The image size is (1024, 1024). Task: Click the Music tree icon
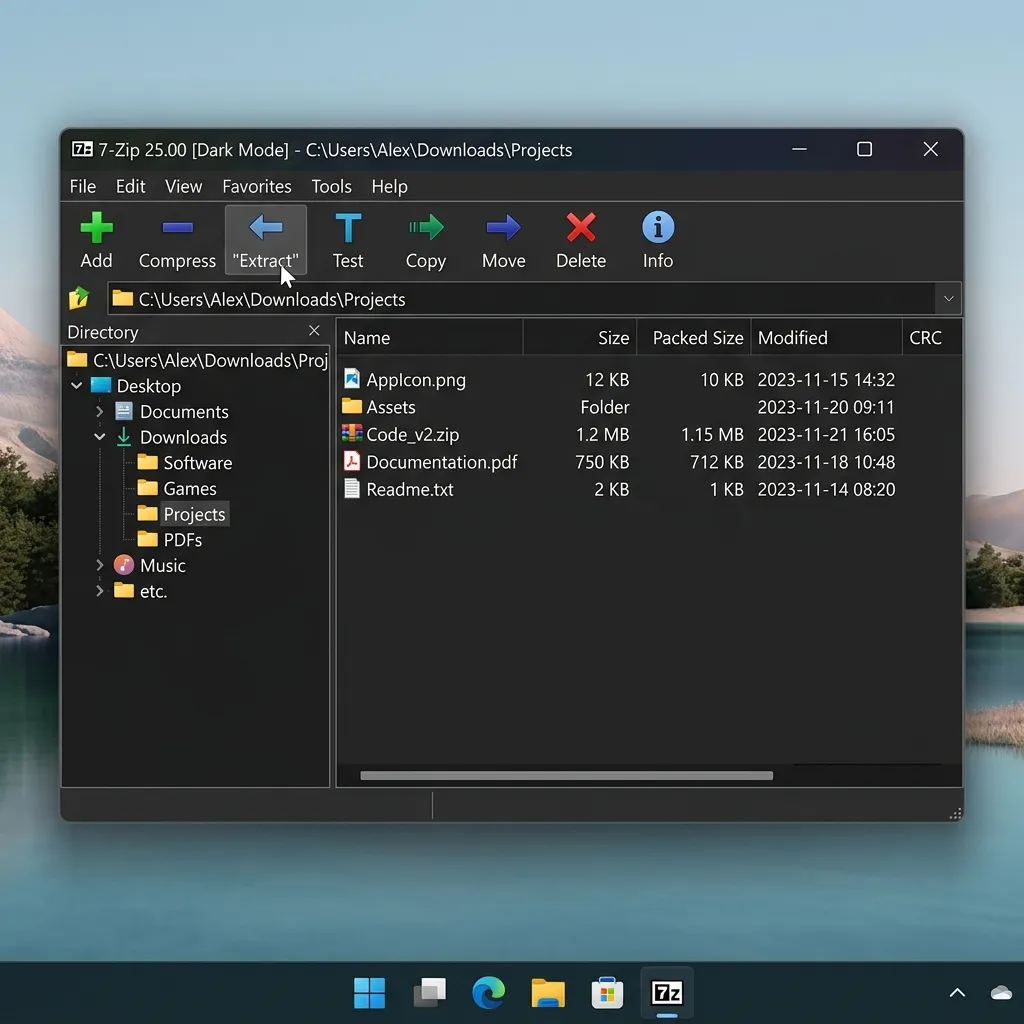(x=123, y=565)
